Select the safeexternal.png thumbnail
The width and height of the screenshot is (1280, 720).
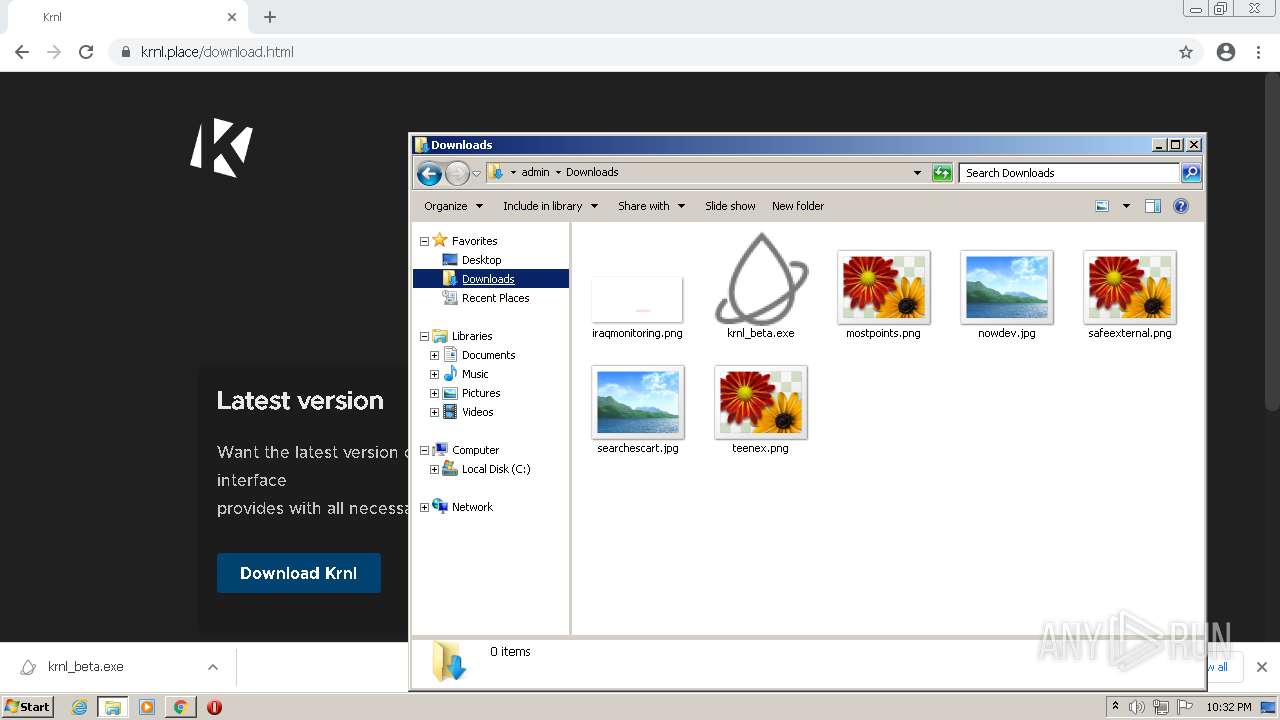point(1130,287)
